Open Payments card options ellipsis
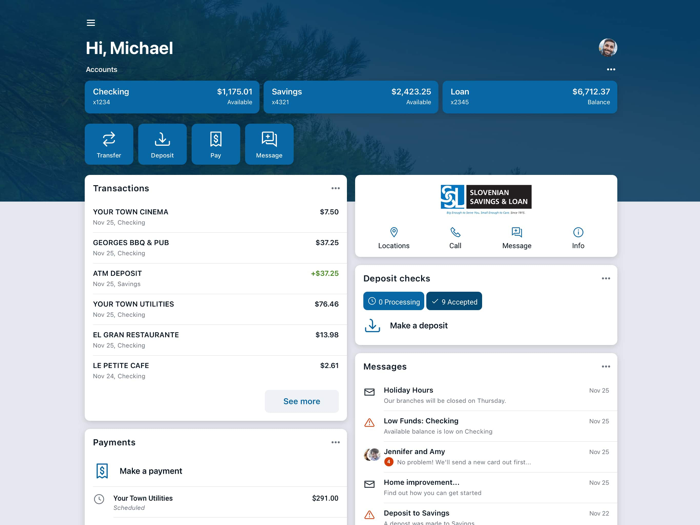 (335, 442)
